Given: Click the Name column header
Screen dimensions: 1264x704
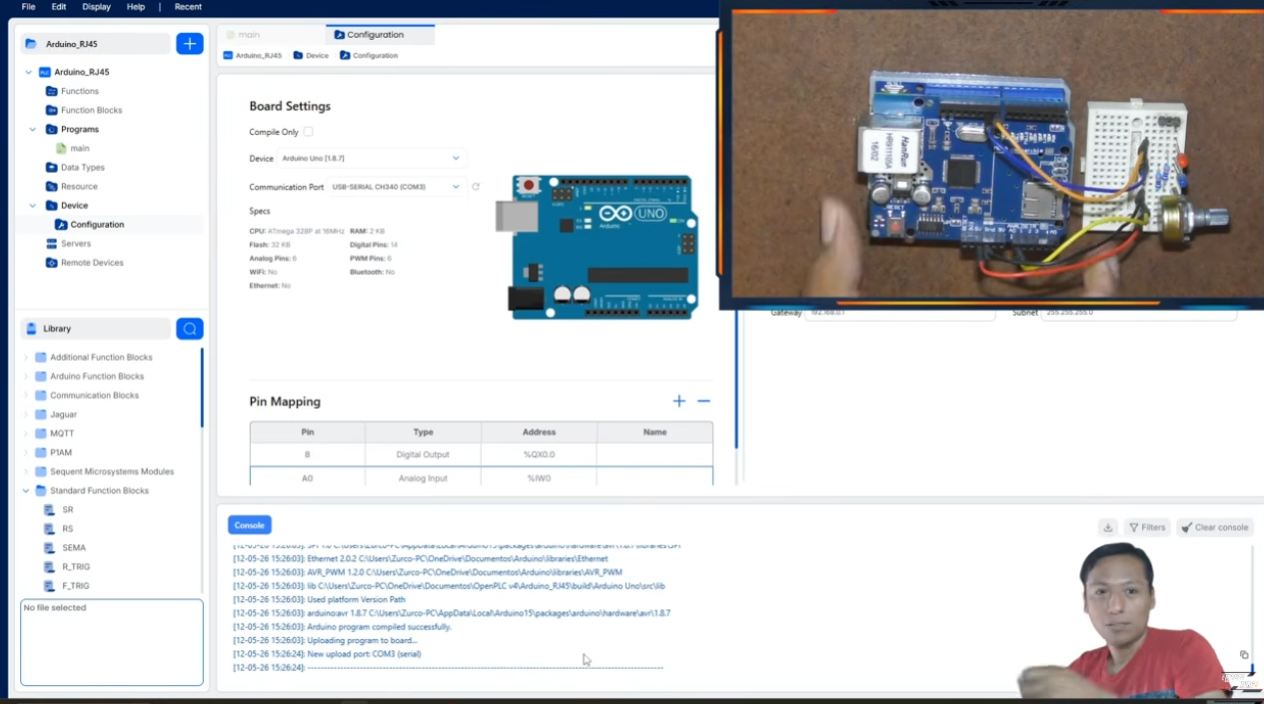Looking at the screenshot, I should coord(655,432).
